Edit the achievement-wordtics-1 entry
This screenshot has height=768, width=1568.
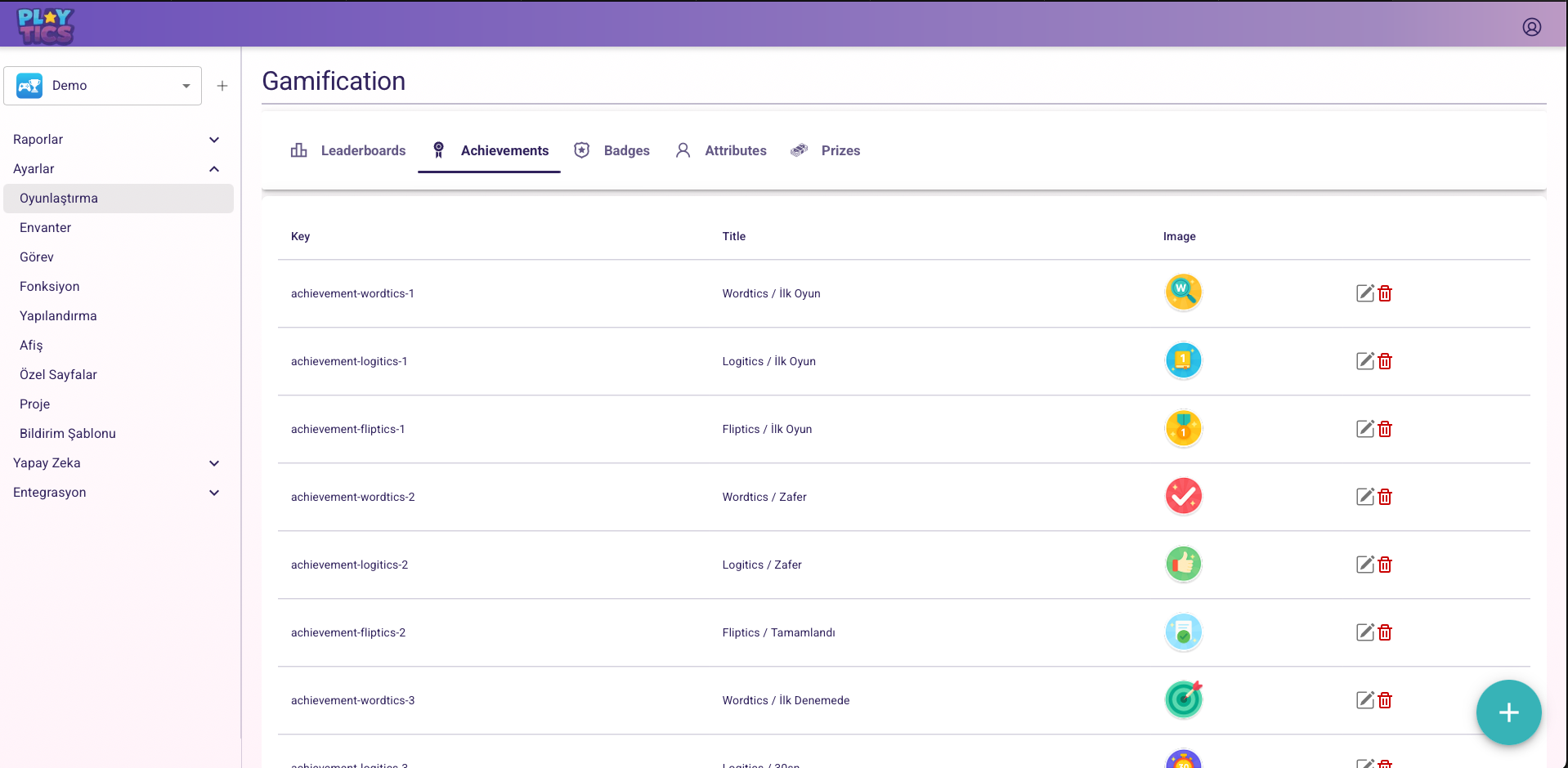[1364, 292]
